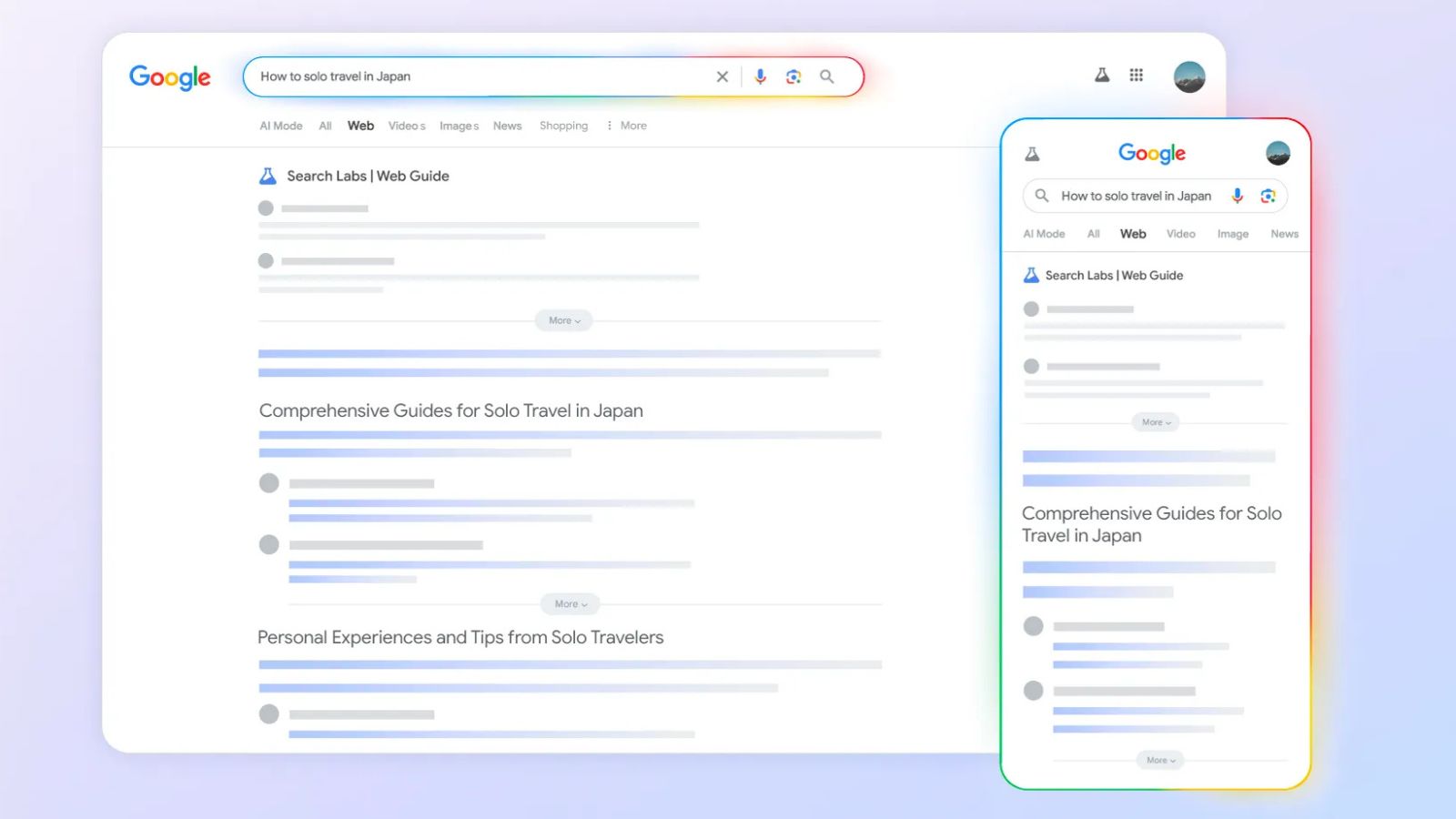Open Search Labs Web Guide in the mobile view
Viewport: 1456px width, 819px height.
[x=1115, y=275]
